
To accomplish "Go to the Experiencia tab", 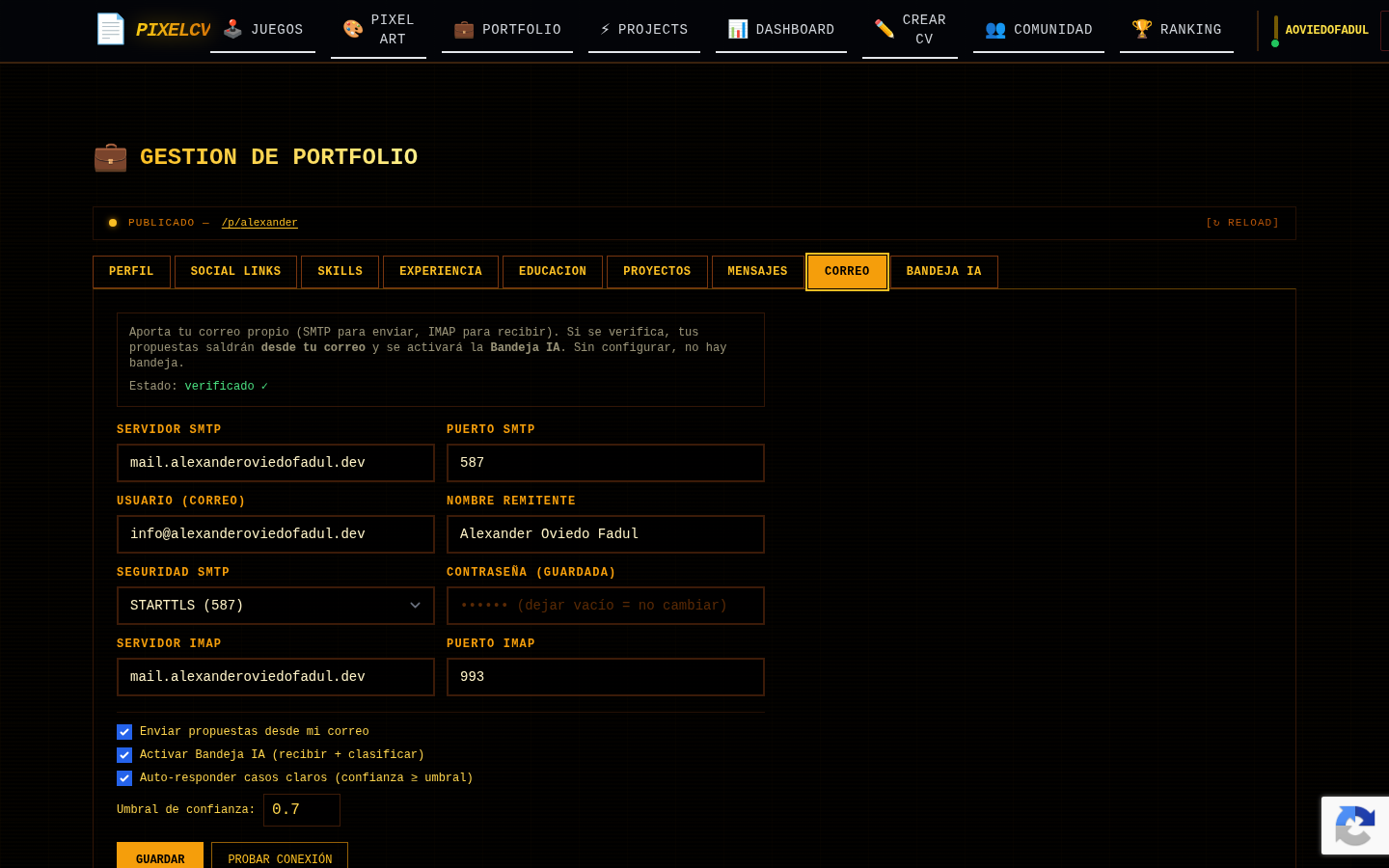I will click(x=441, y=272).
